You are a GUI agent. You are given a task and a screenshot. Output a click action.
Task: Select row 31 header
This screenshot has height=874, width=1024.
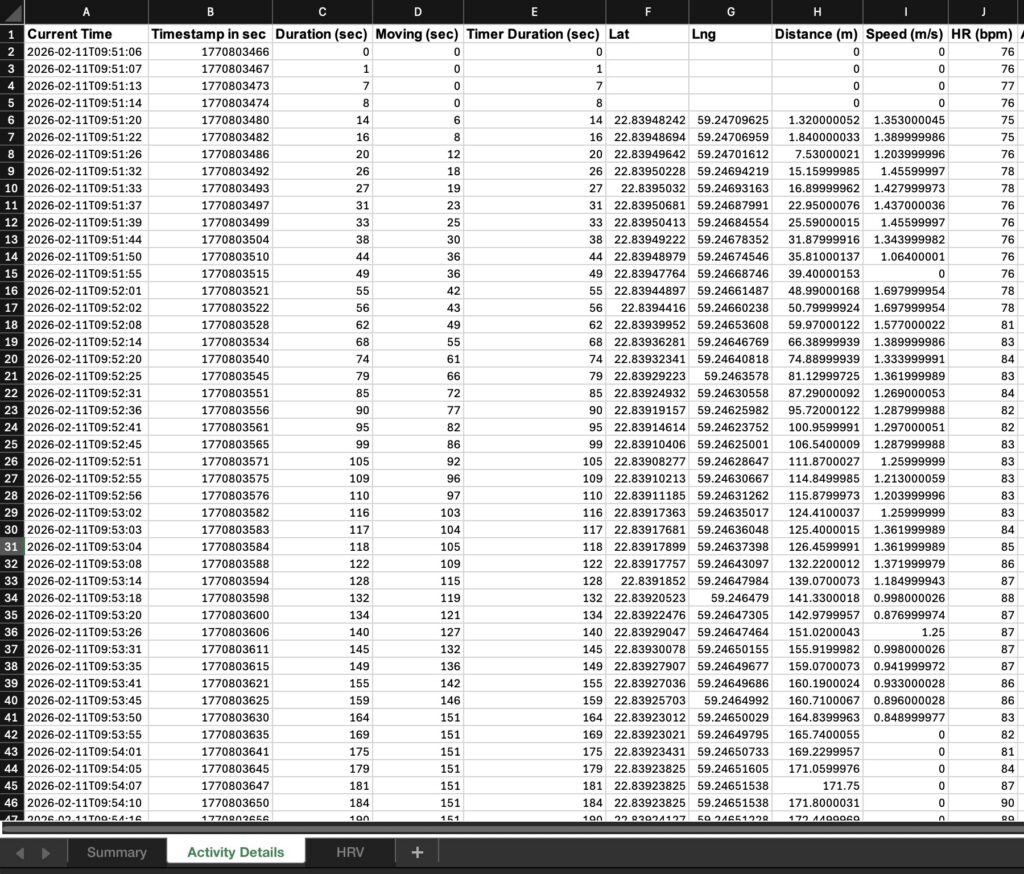click(x=11, y=547)
